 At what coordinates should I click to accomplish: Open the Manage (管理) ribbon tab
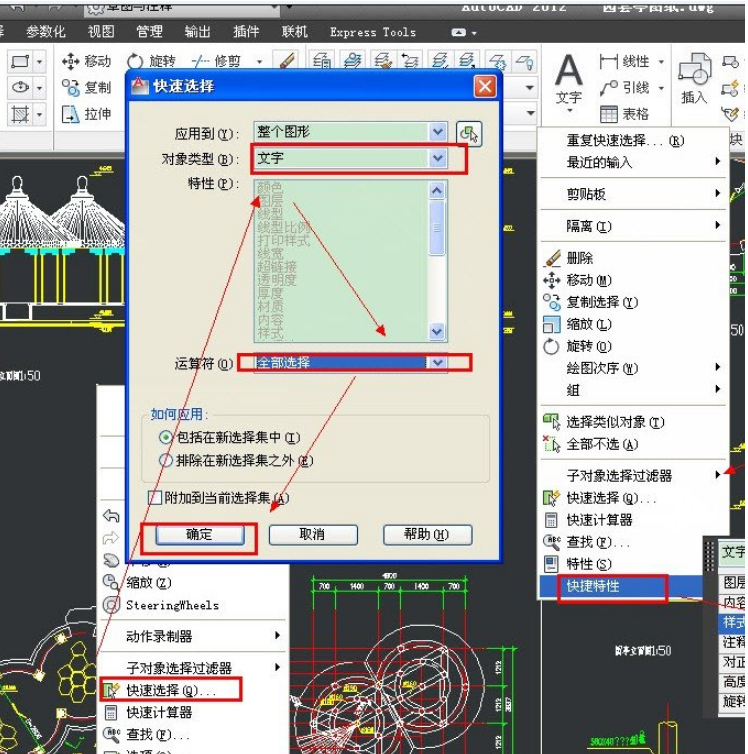click(149, 32)
